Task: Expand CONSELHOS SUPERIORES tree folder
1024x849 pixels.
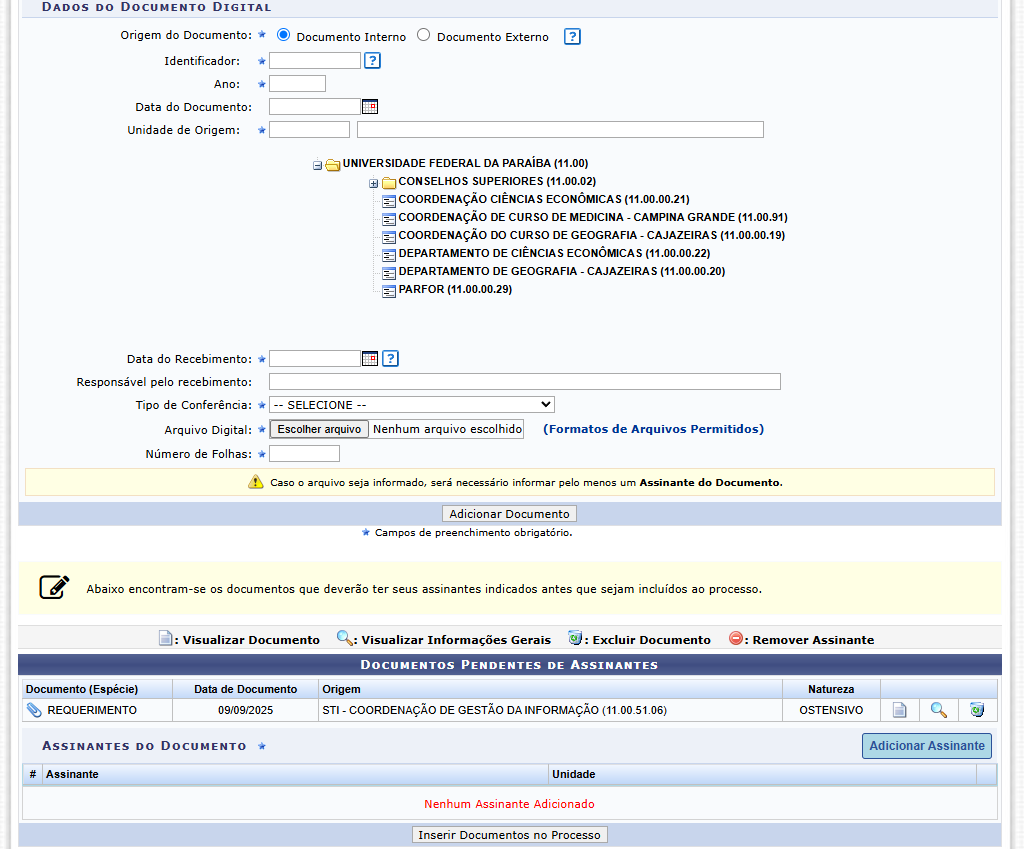Action: coord(374,183)
